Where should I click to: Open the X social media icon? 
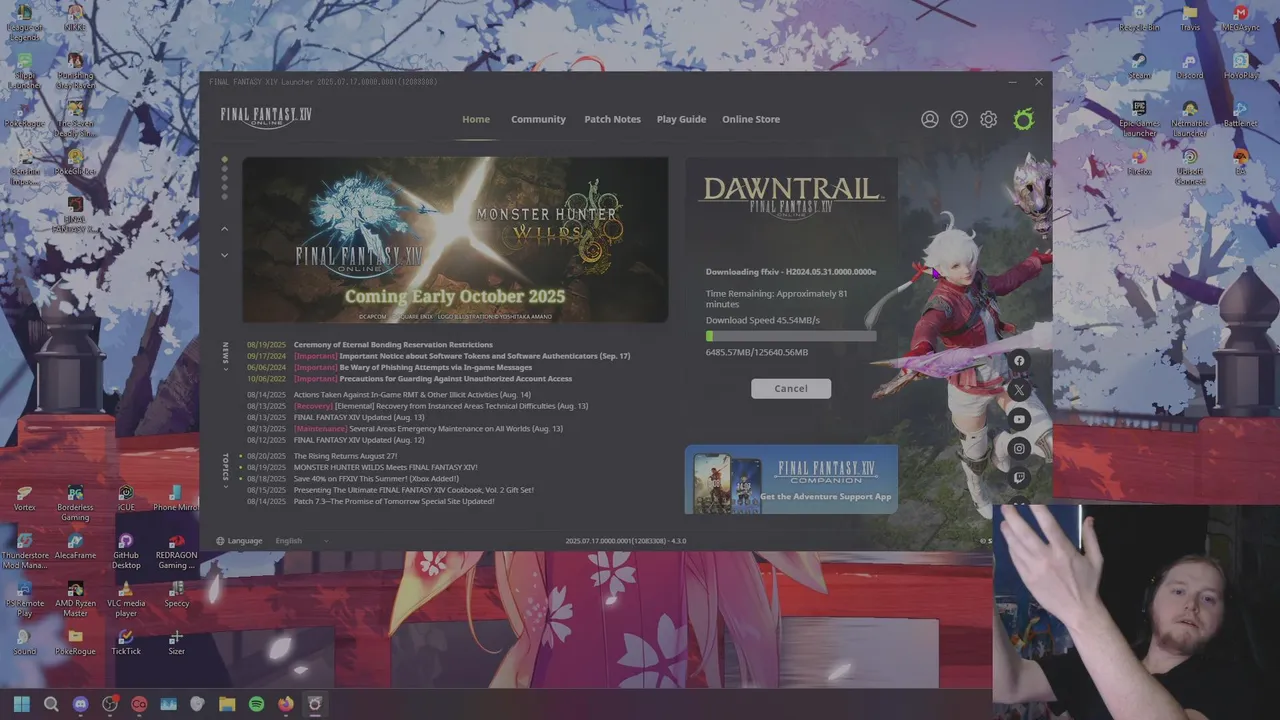1019,390
